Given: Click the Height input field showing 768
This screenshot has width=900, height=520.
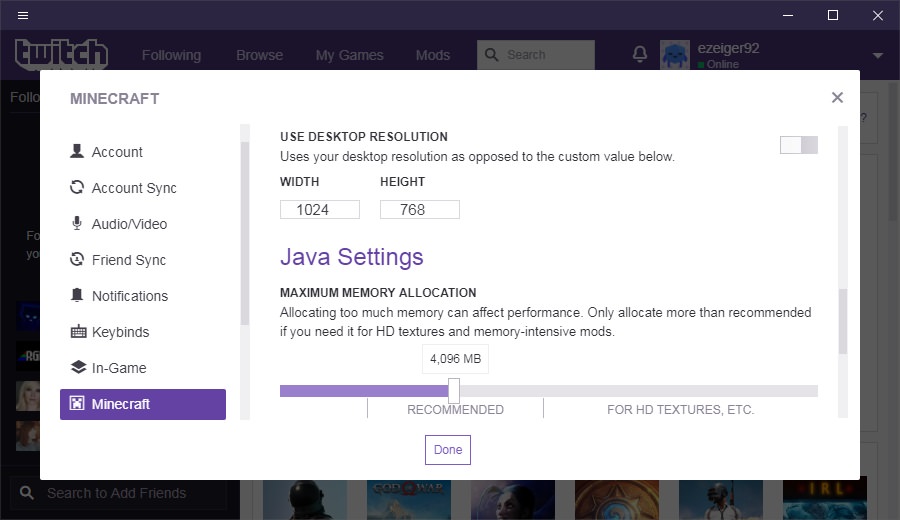Looking at the screenshot, I should pyautogui.click(x=420, y=209).
